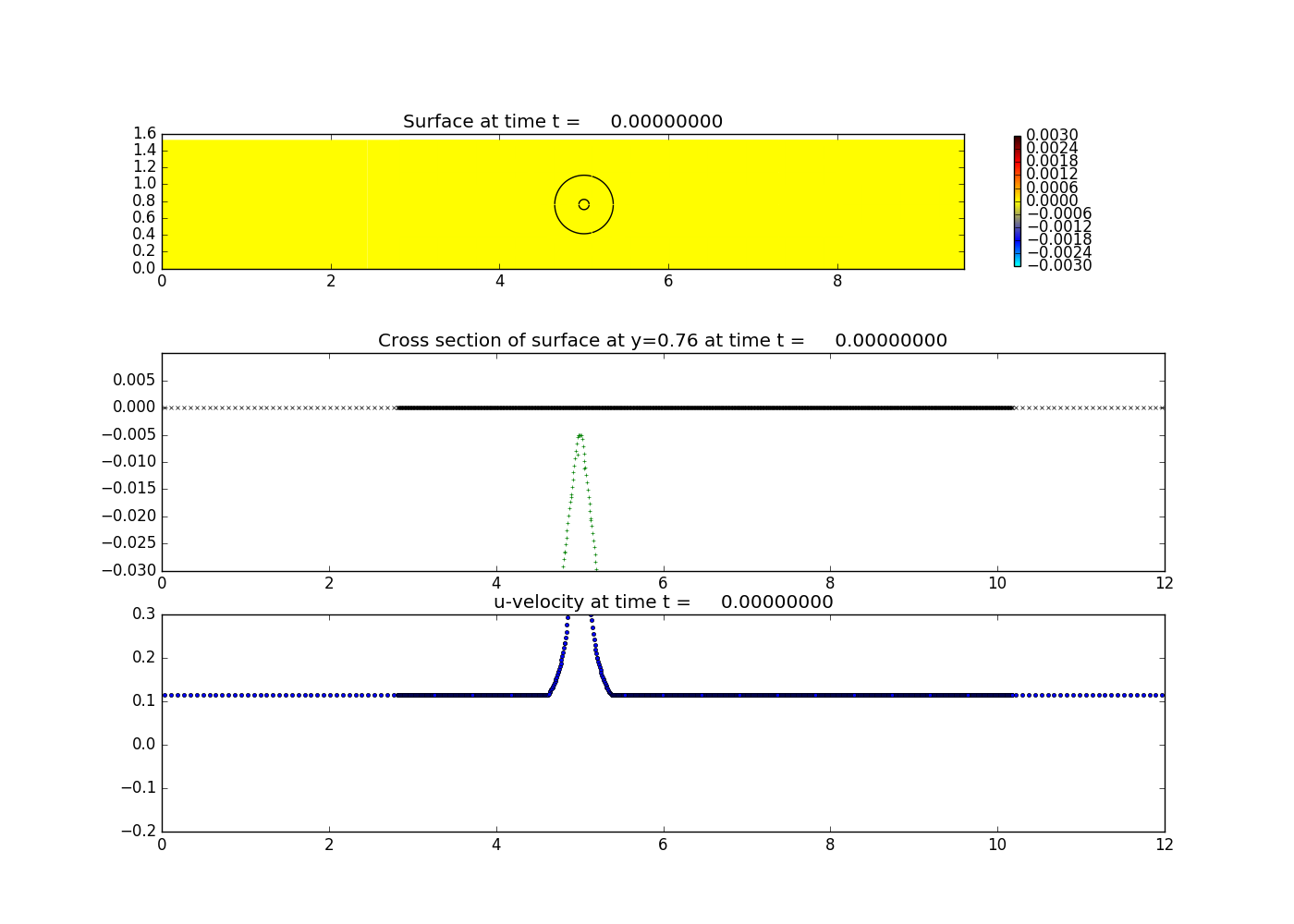Viewport: 1294px width, 924px height.
Task: Click the 0.000 tick label on the cross section y-axis
Action: tap(134, 407)
